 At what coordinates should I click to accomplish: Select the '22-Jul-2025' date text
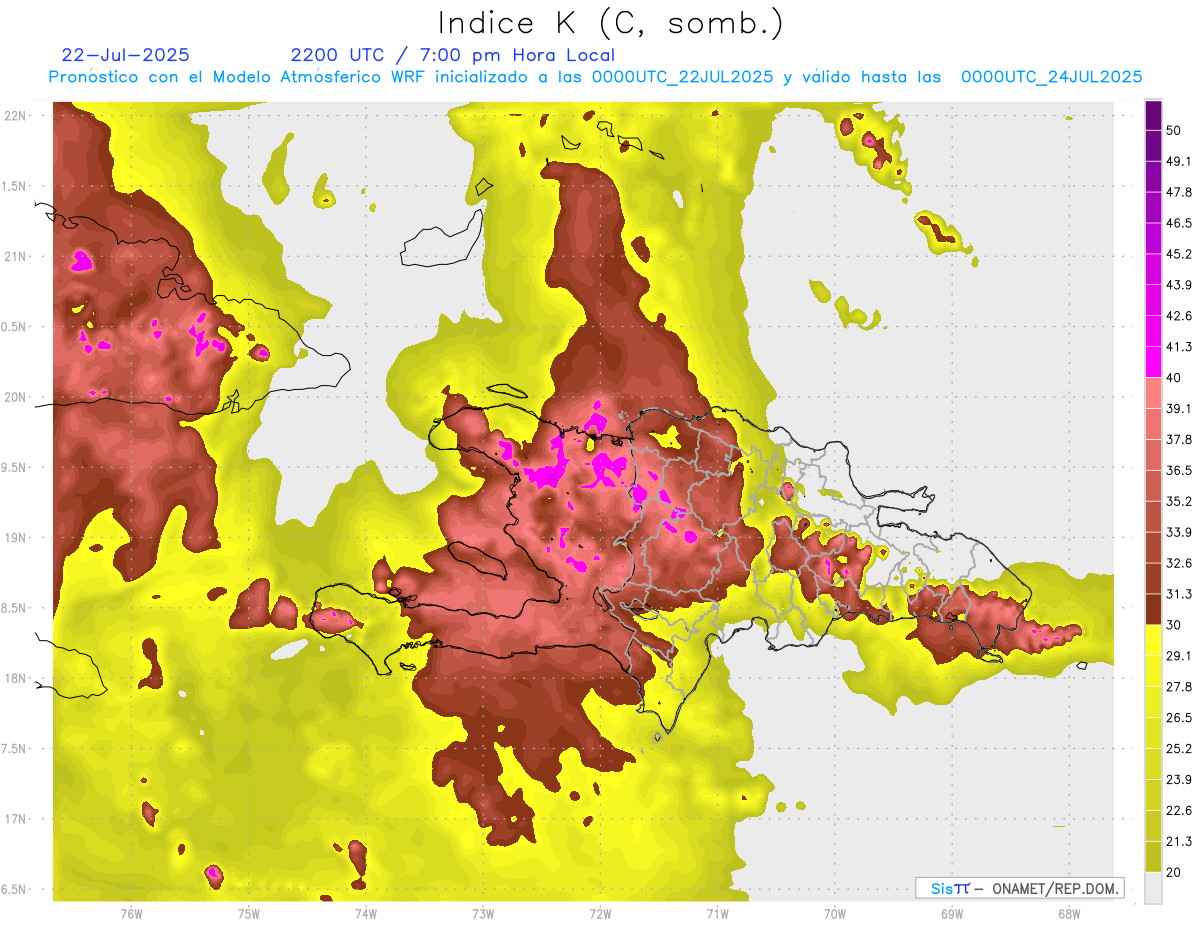tap(125, 55)
